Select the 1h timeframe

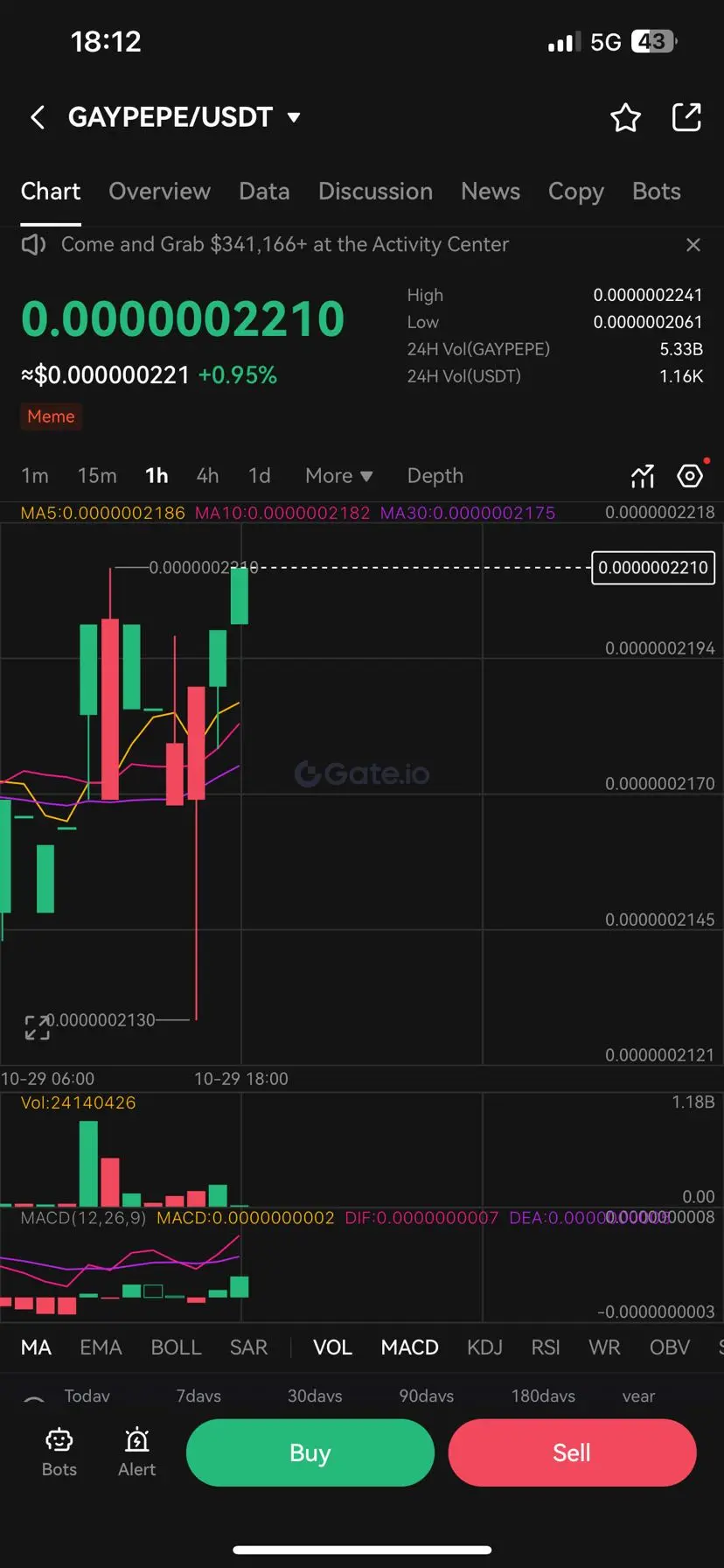pyautogui.click(x=157, y=475)
